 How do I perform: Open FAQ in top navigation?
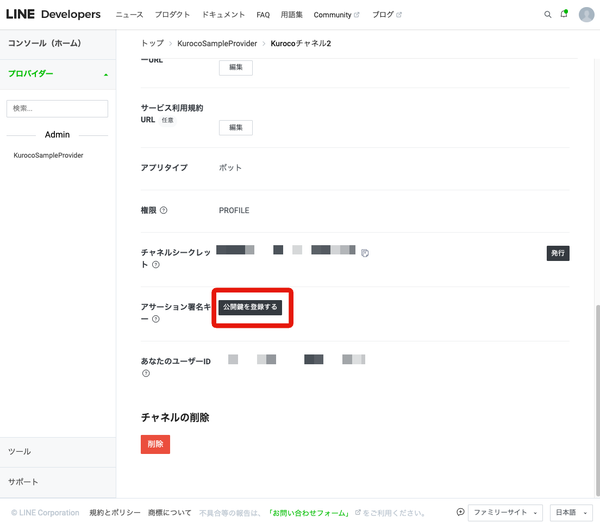pos(263,15)
